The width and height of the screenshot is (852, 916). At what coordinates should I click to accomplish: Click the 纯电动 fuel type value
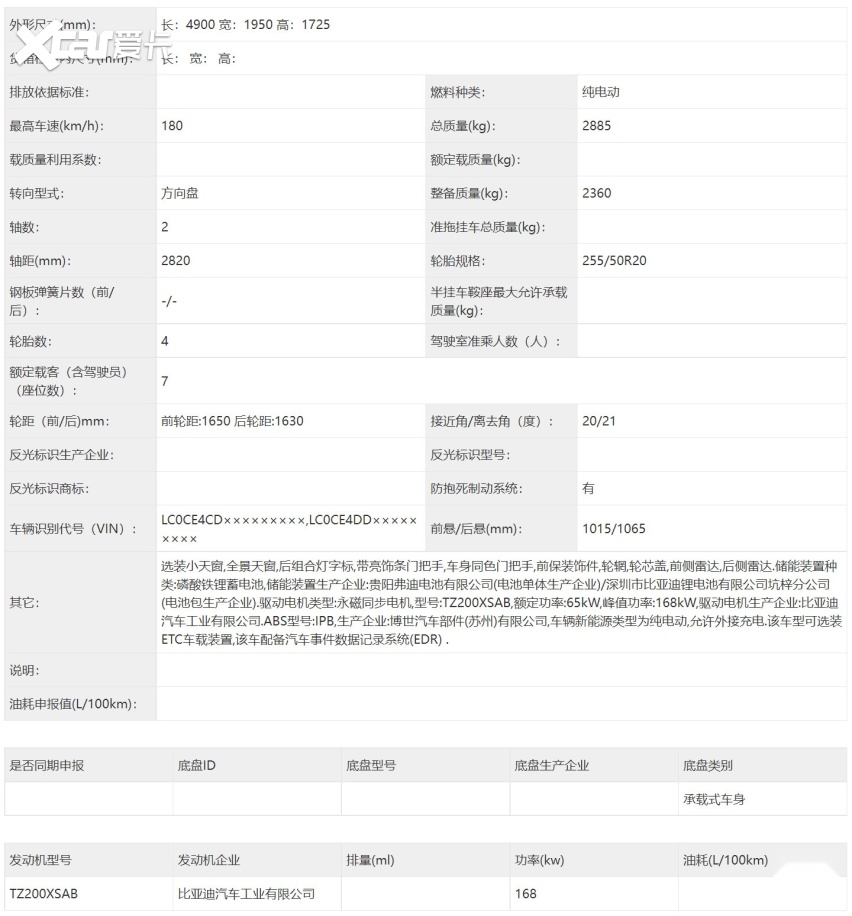pyautogui.click(x=601, y=92)
